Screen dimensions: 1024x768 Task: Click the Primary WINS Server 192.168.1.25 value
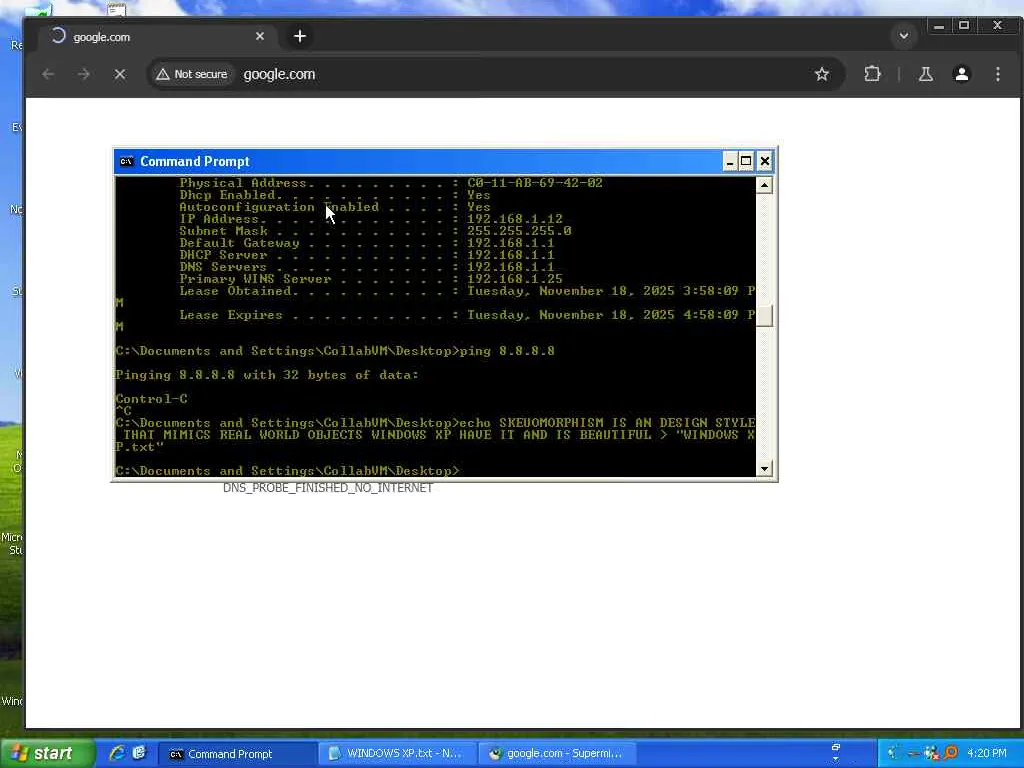pyautogui.click(x=515, y=279)
